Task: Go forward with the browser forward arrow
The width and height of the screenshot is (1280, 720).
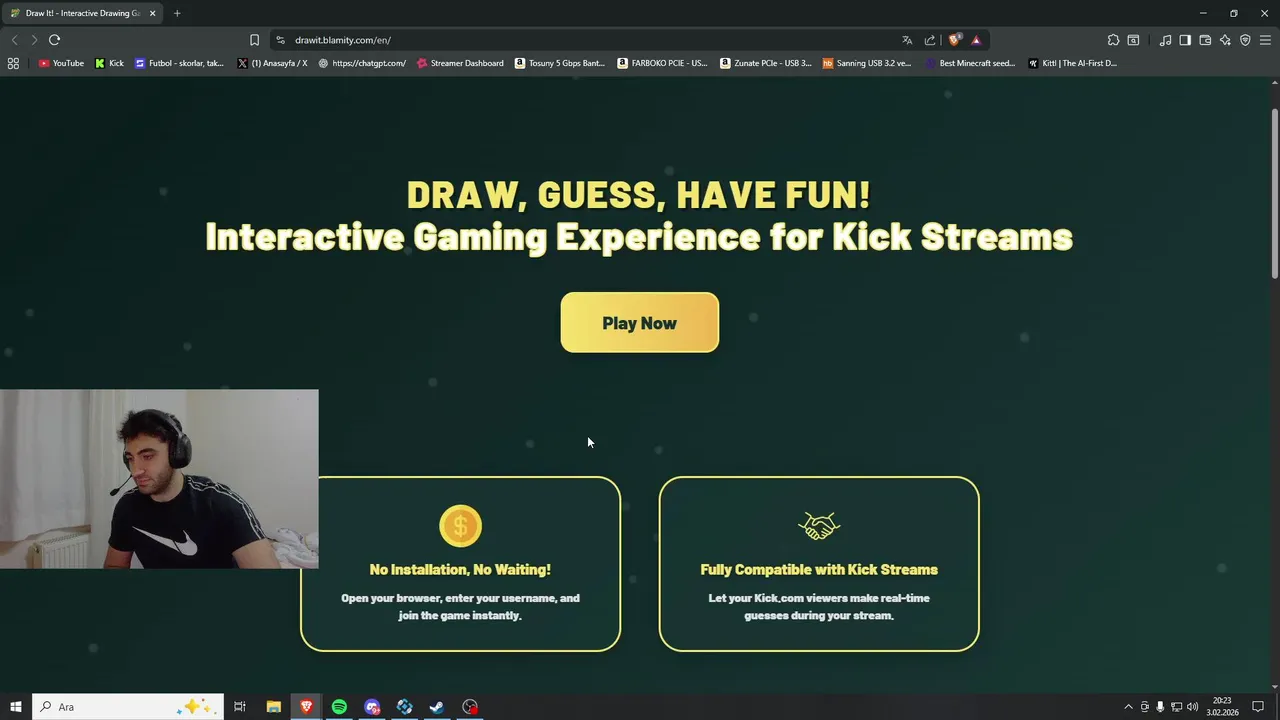Action: [34, 40]
